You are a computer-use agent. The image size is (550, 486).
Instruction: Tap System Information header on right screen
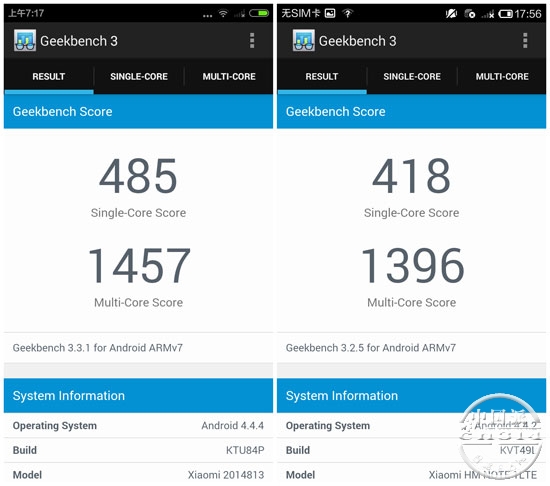point(411,396)
